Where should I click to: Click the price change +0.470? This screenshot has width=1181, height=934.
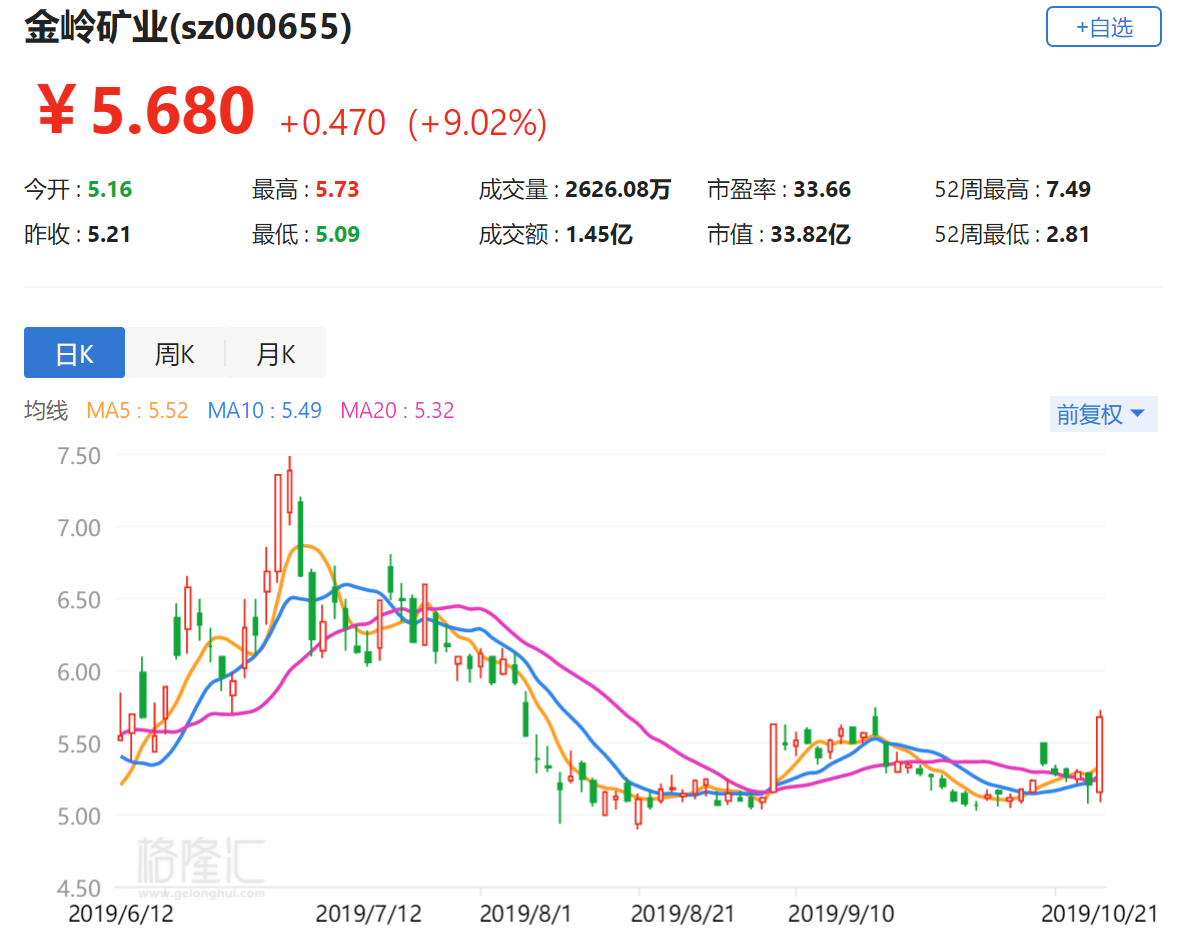pyautogui.click(x=332, y=123)
